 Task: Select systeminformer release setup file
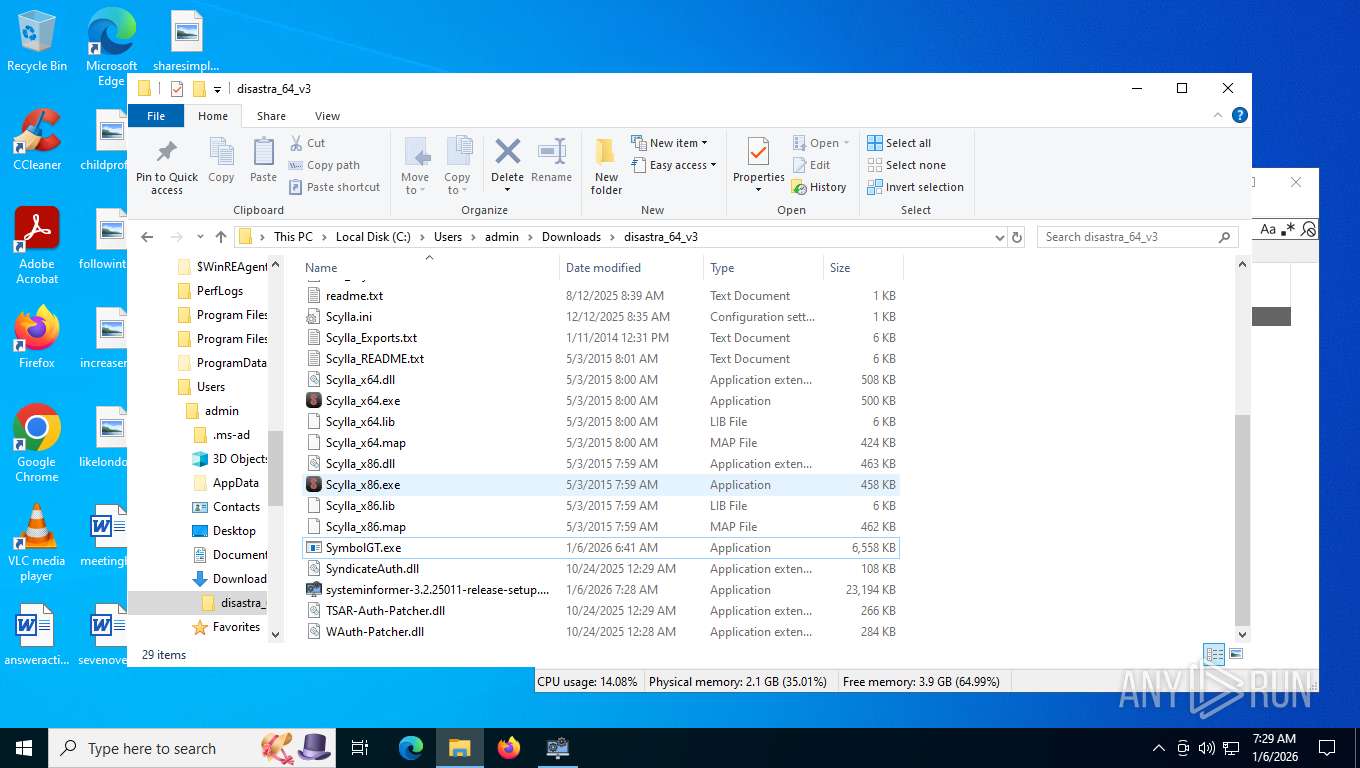pos(601,590)
